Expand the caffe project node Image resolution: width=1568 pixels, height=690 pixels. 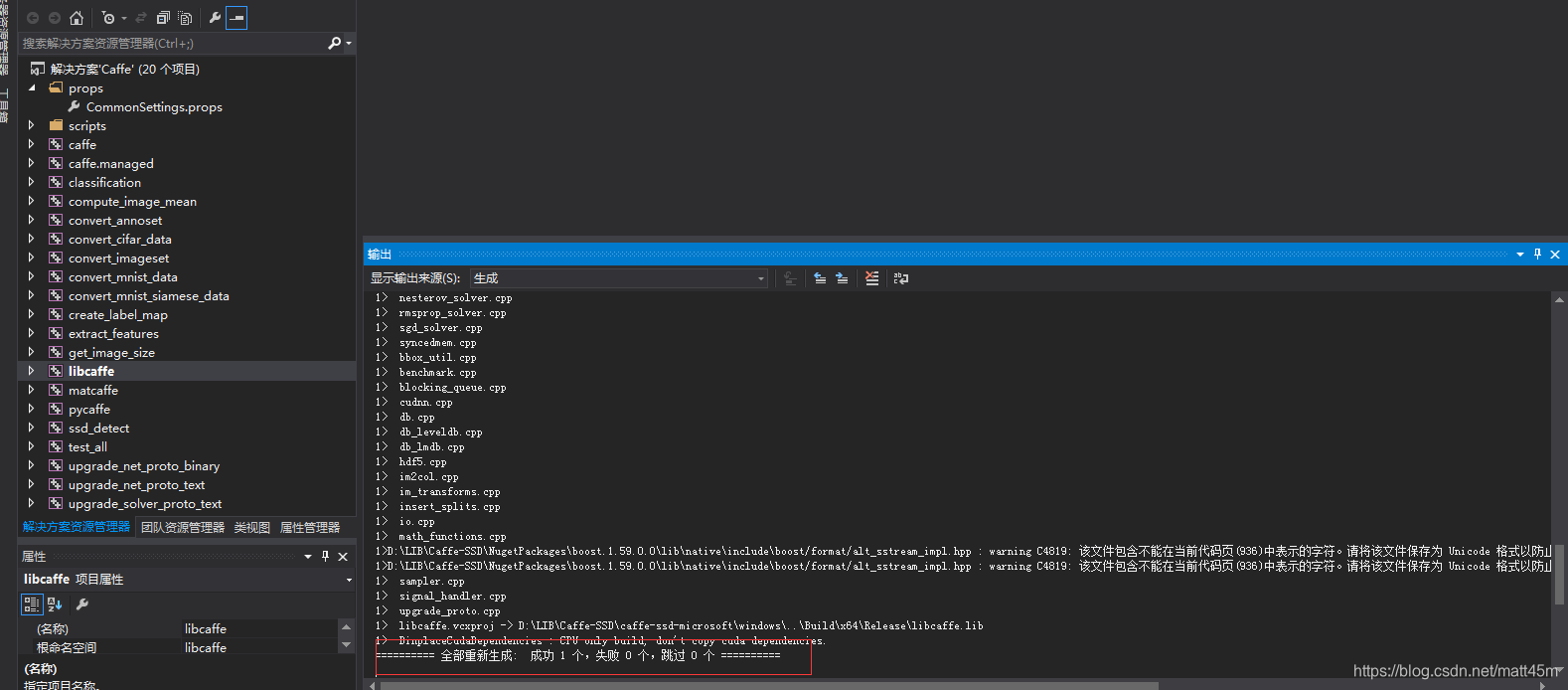[x=32, y=144]
